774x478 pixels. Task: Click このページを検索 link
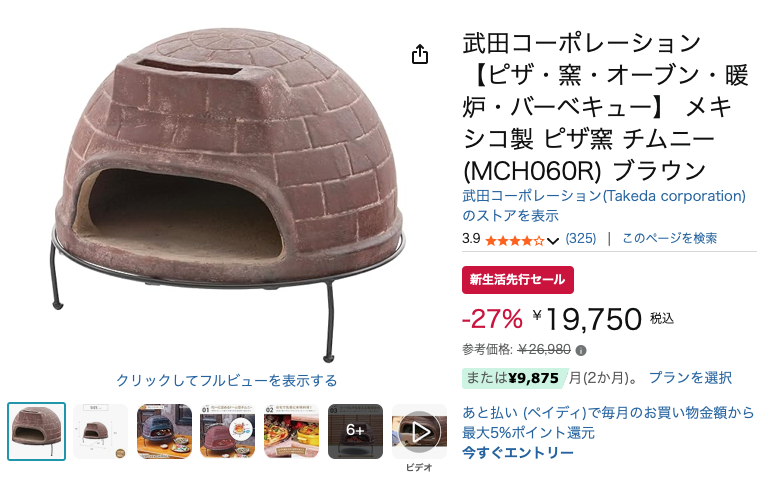click(x=669, y=239)
